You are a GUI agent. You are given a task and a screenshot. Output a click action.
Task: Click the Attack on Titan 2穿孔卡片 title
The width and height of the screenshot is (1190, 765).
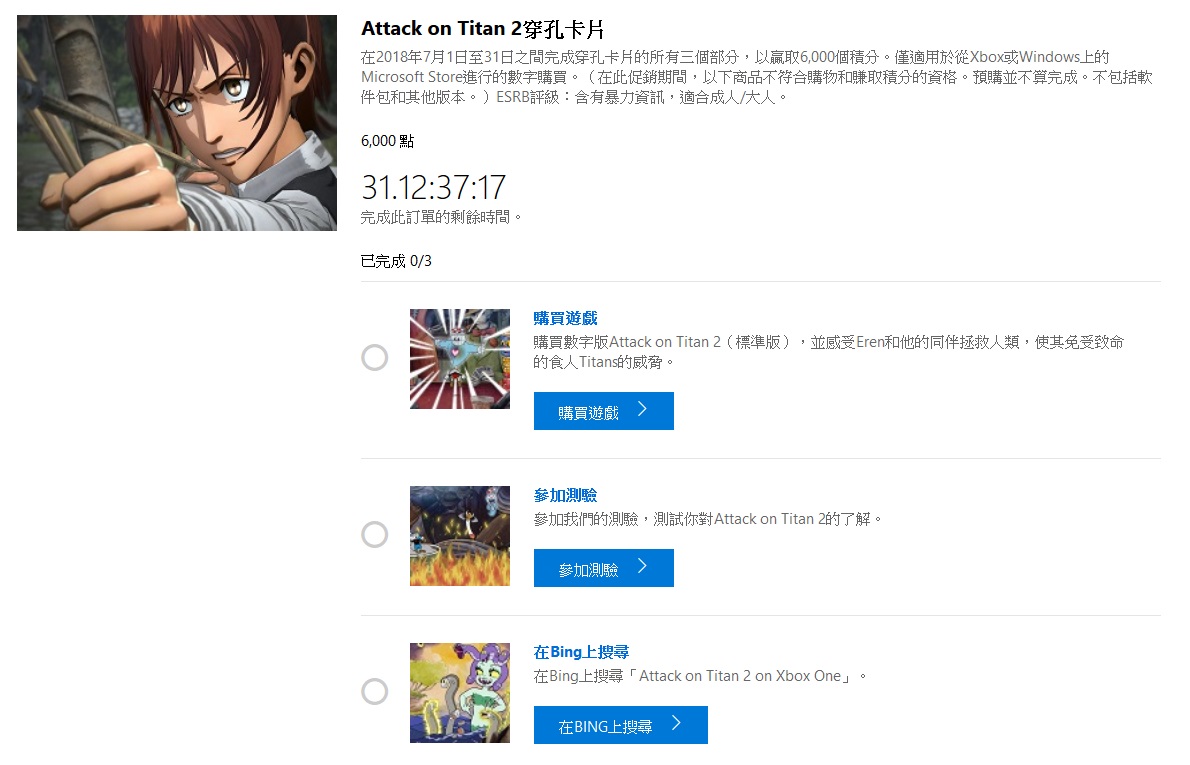coord(483,29)
